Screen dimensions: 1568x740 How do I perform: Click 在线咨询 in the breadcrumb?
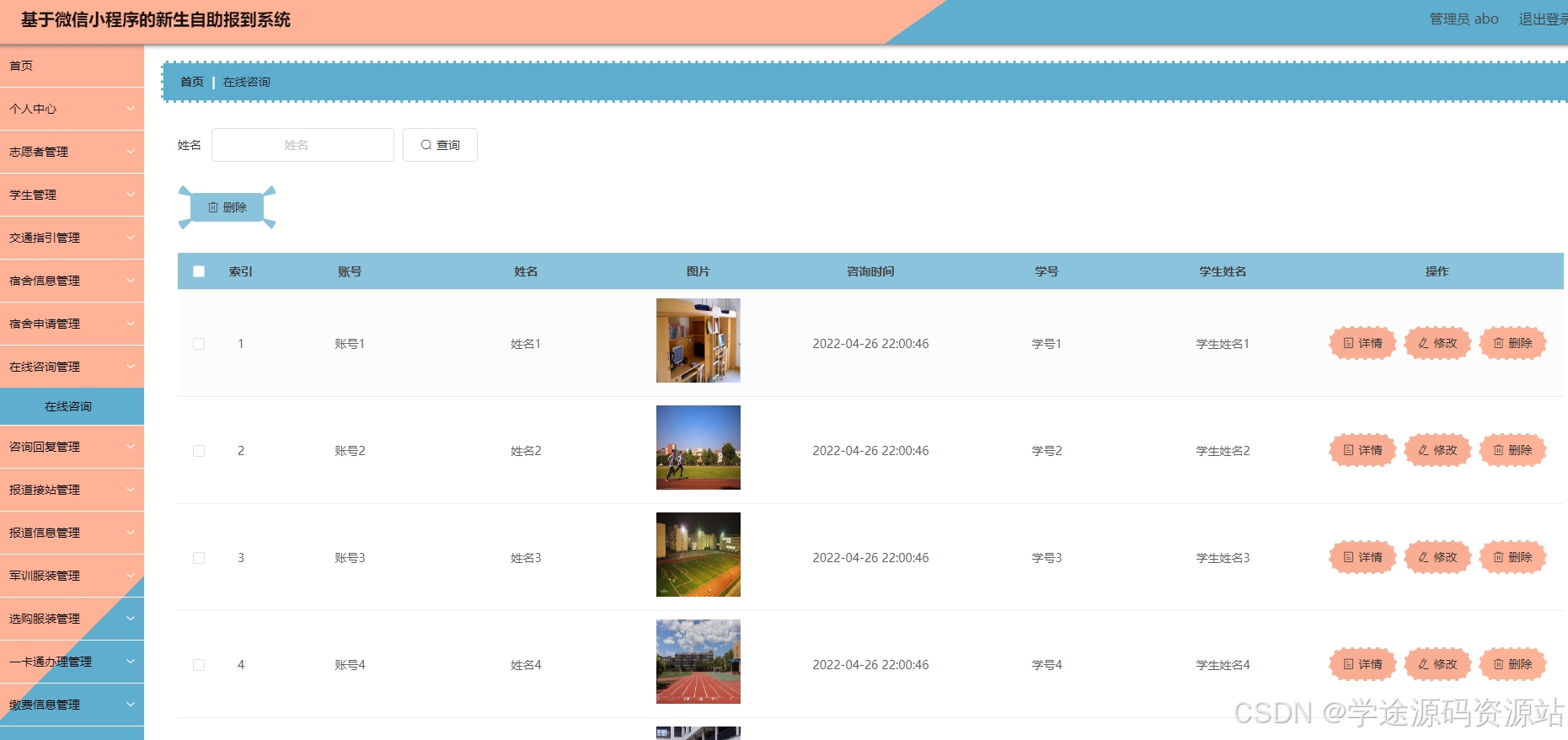(247, 82)
